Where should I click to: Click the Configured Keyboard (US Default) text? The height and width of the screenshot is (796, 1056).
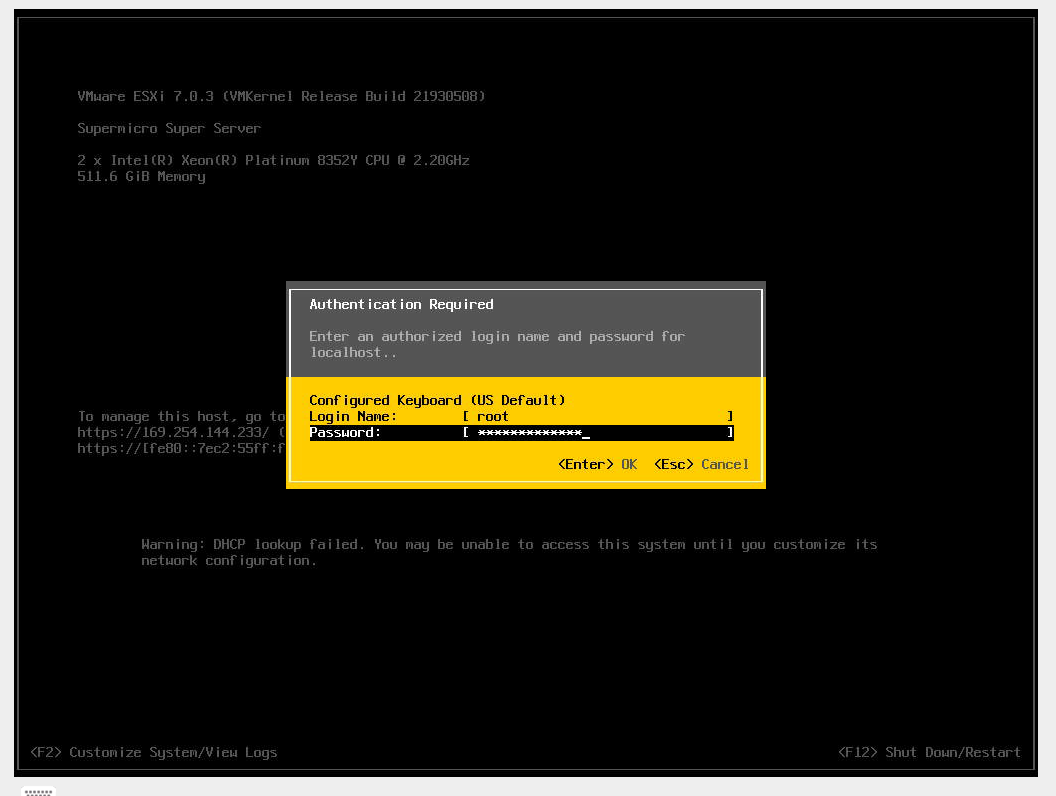click(437, 400)
